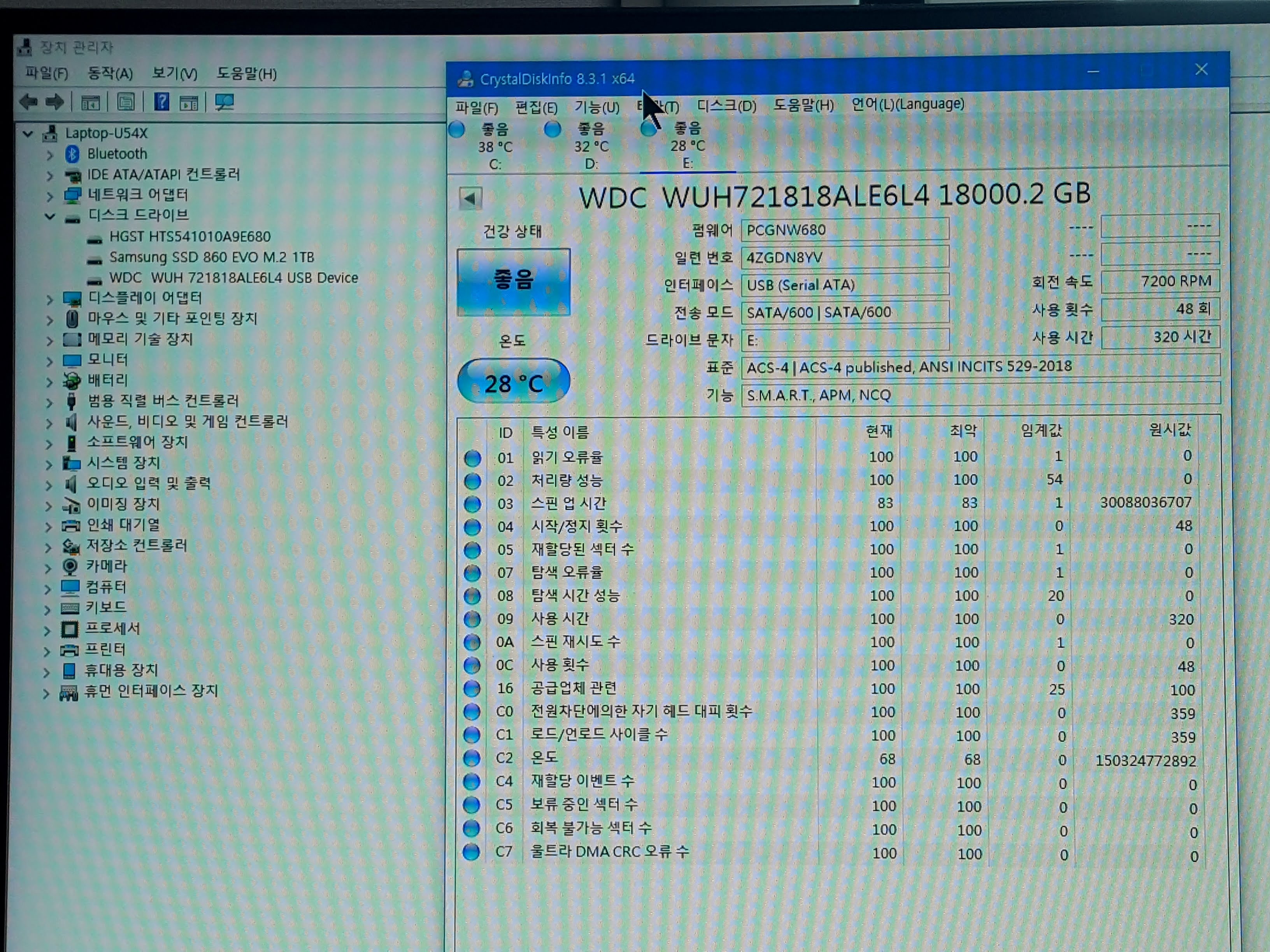Click the Device Manager title bar icon
The height and width of the screenshot is (952, 1270).
[24, 47]
